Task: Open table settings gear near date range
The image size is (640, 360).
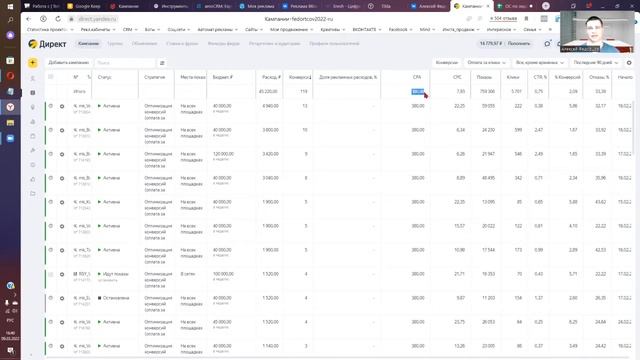Action: pos(629,62)
